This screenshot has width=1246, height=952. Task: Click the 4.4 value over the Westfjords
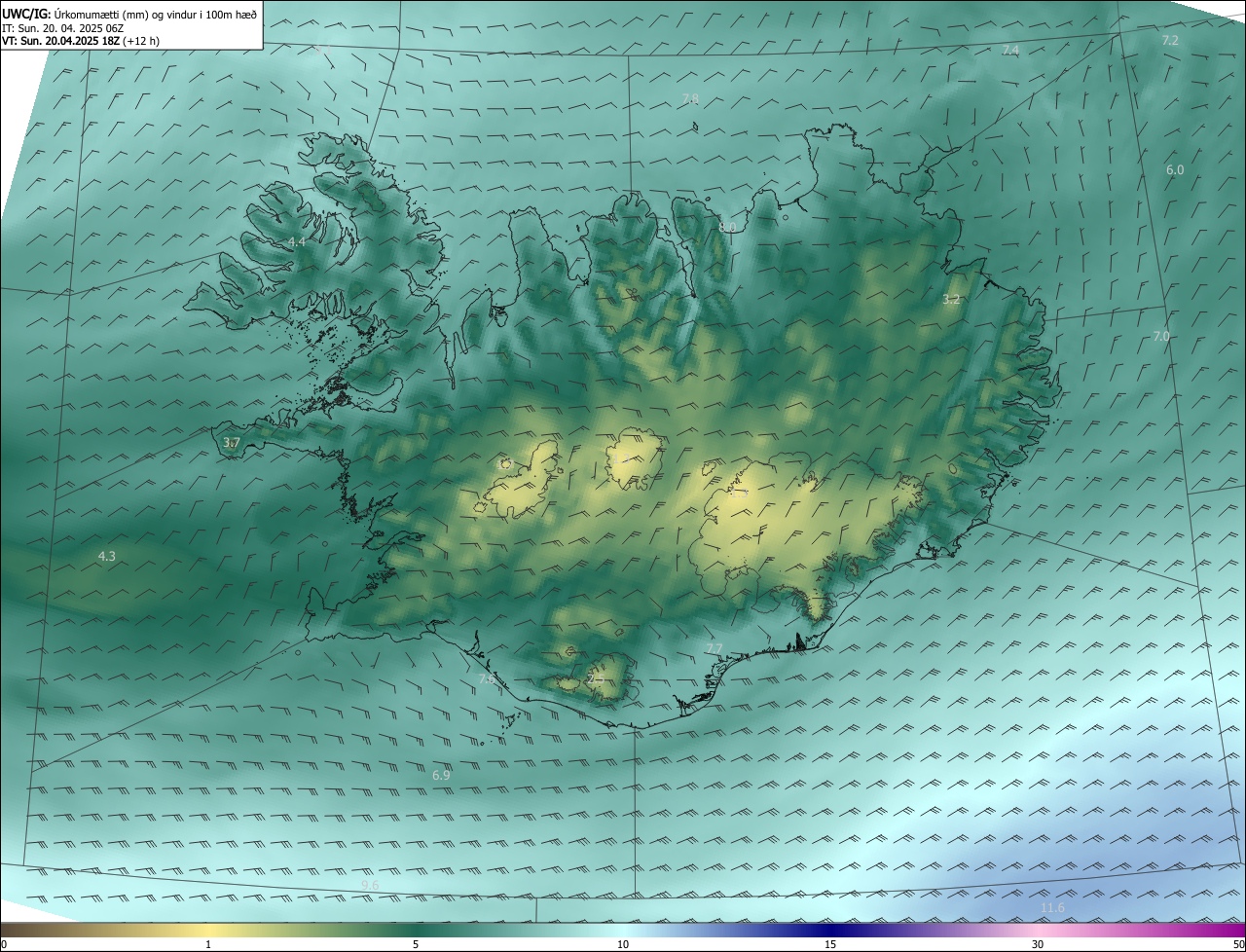point(296,241)
